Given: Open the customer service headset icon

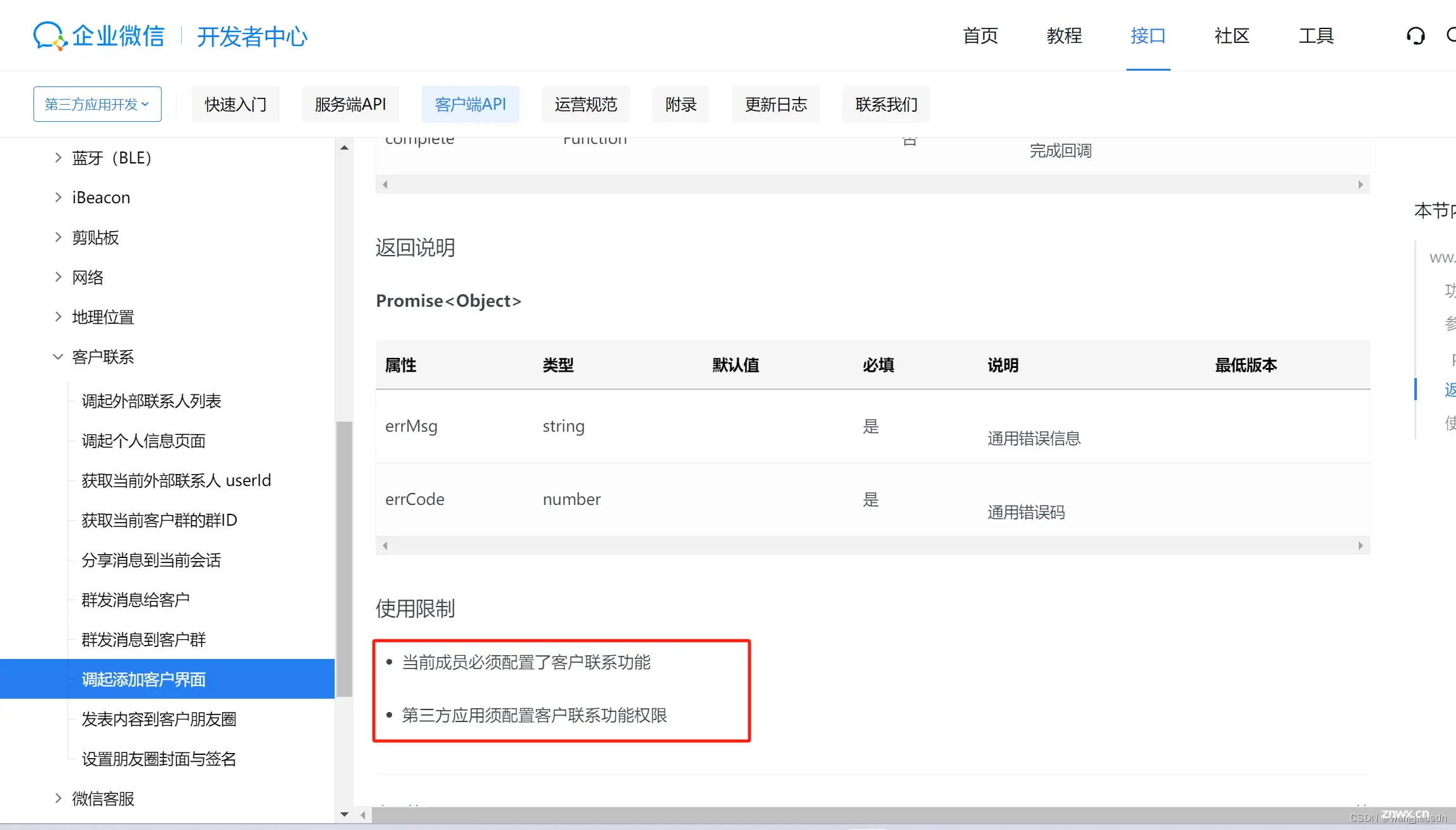Looking at the screenshot, I should 1416,36.
